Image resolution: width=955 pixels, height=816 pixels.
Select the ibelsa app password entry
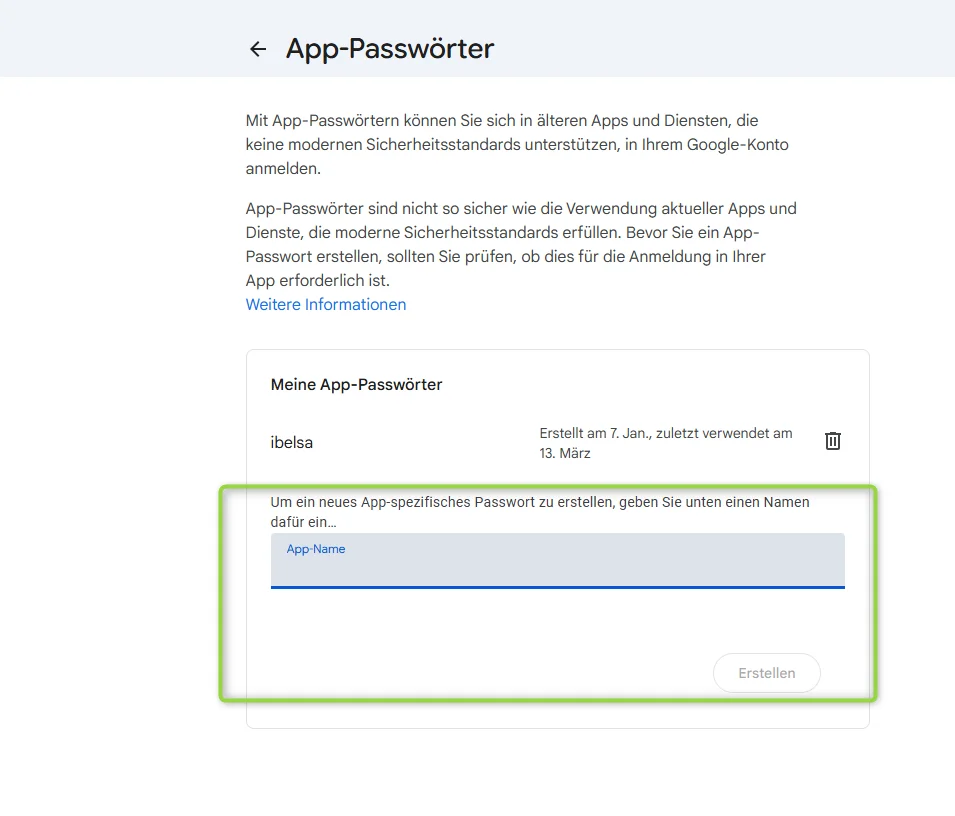click(292, 443)
